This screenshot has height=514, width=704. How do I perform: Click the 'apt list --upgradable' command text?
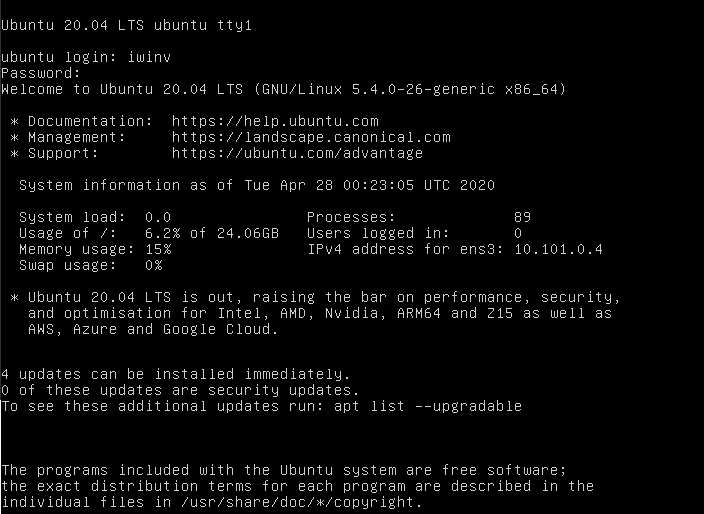(428, 406)
